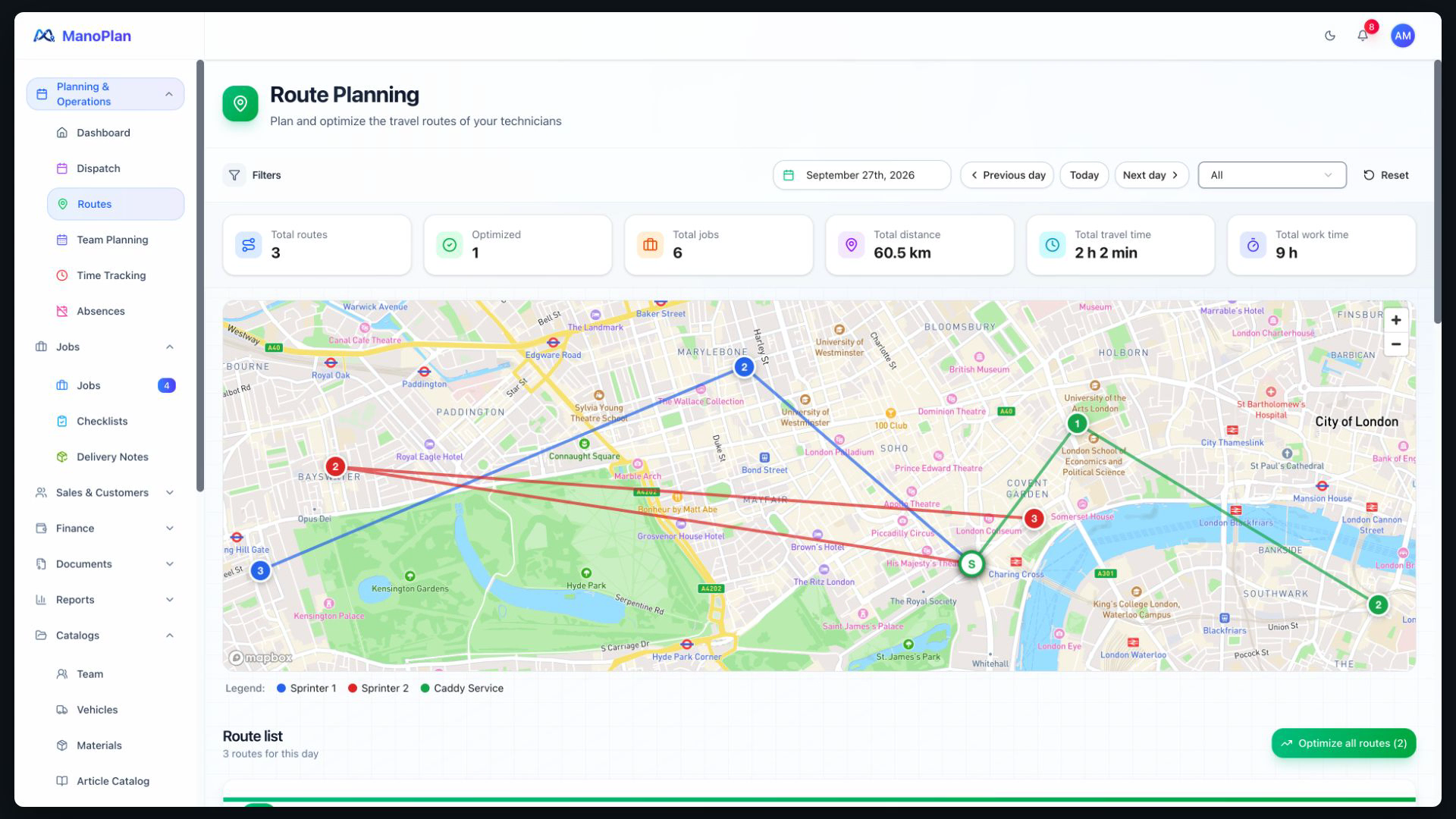Open Jobs list with 4 badge

click(x=115, y=385)
